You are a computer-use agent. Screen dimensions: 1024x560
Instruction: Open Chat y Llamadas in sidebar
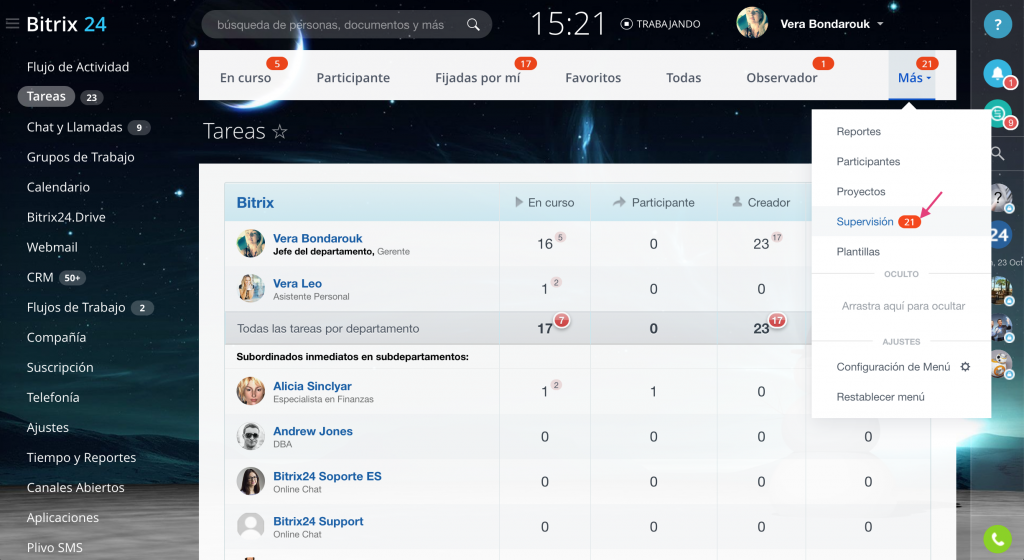pyautogui.click(x=74, y=127)
